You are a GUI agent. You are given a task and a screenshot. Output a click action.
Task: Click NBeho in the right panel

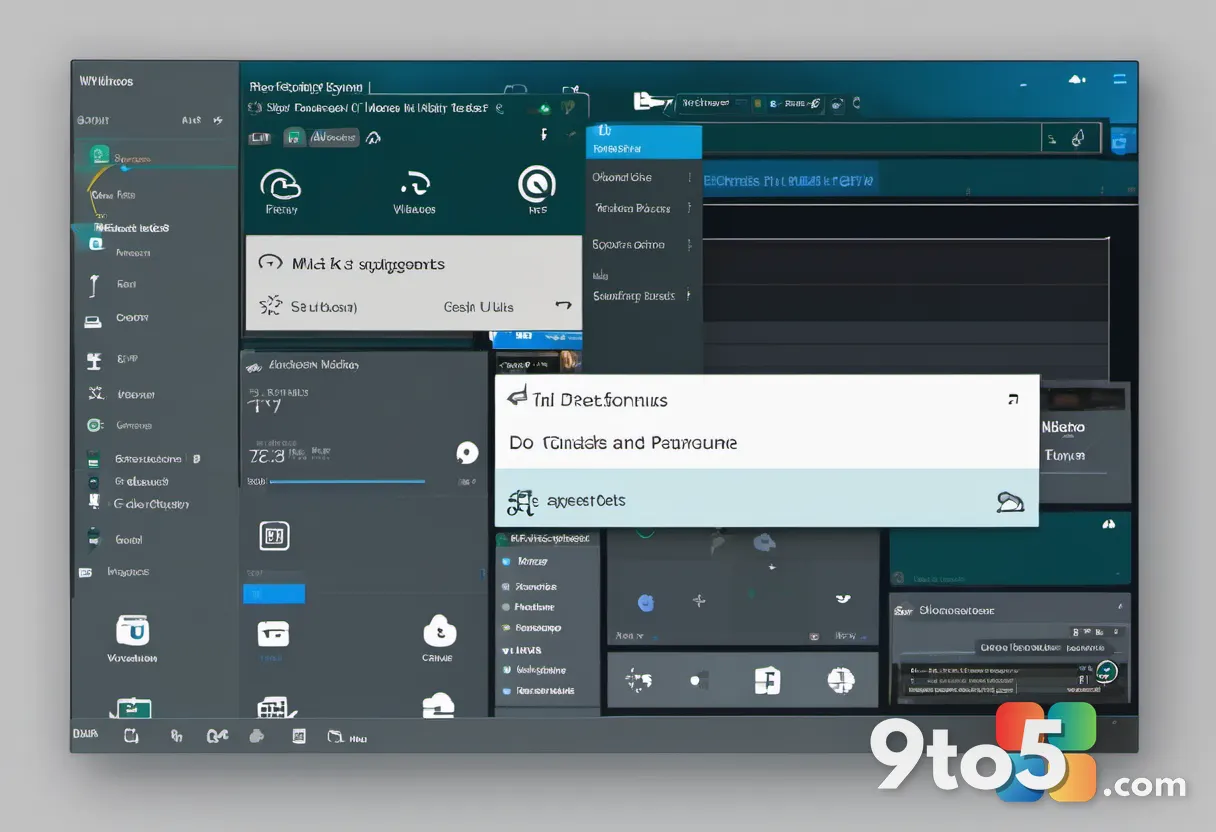coord(1063,427)
